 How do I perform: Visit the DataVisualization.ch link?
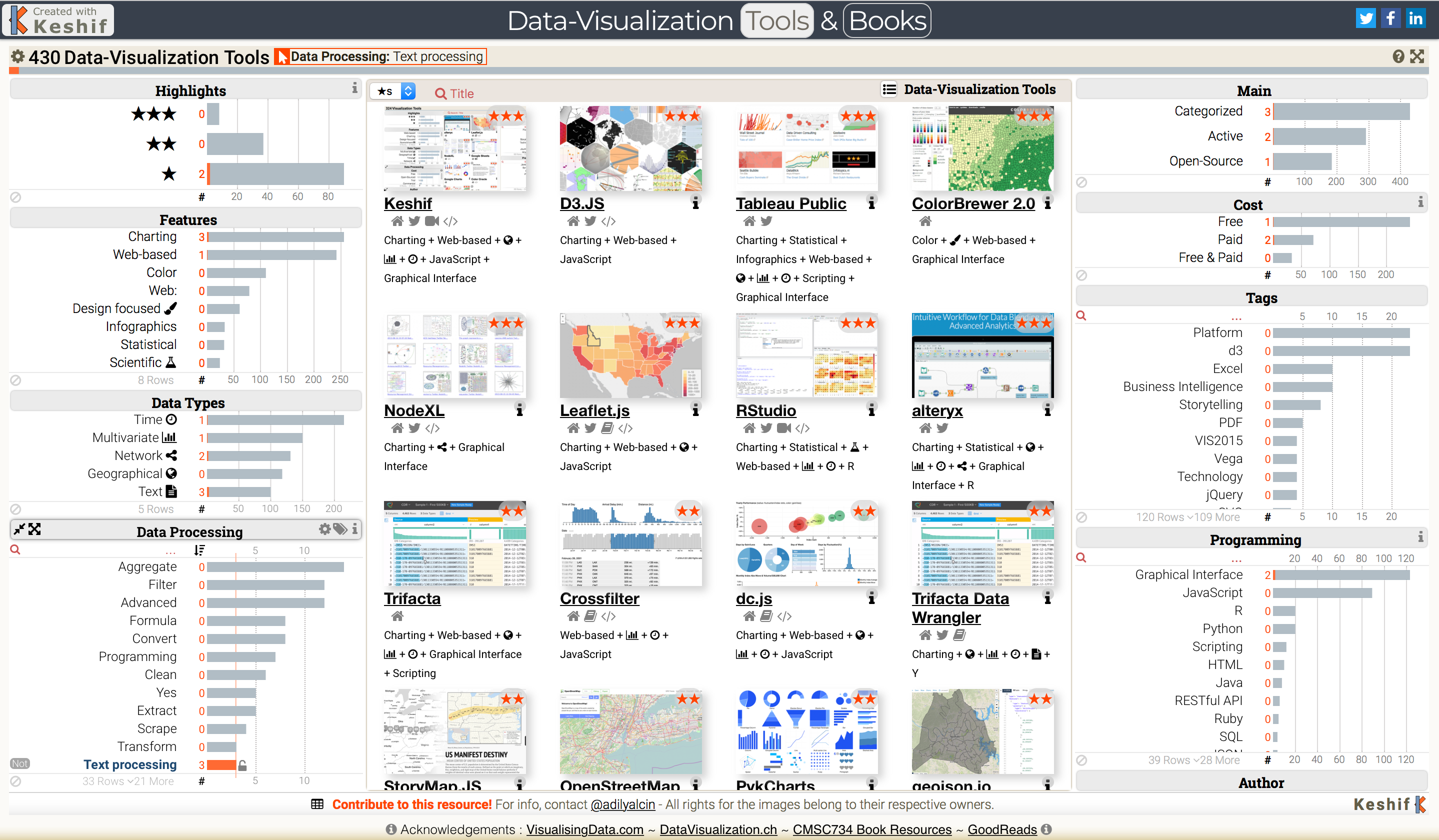click(x=718, y=829)
